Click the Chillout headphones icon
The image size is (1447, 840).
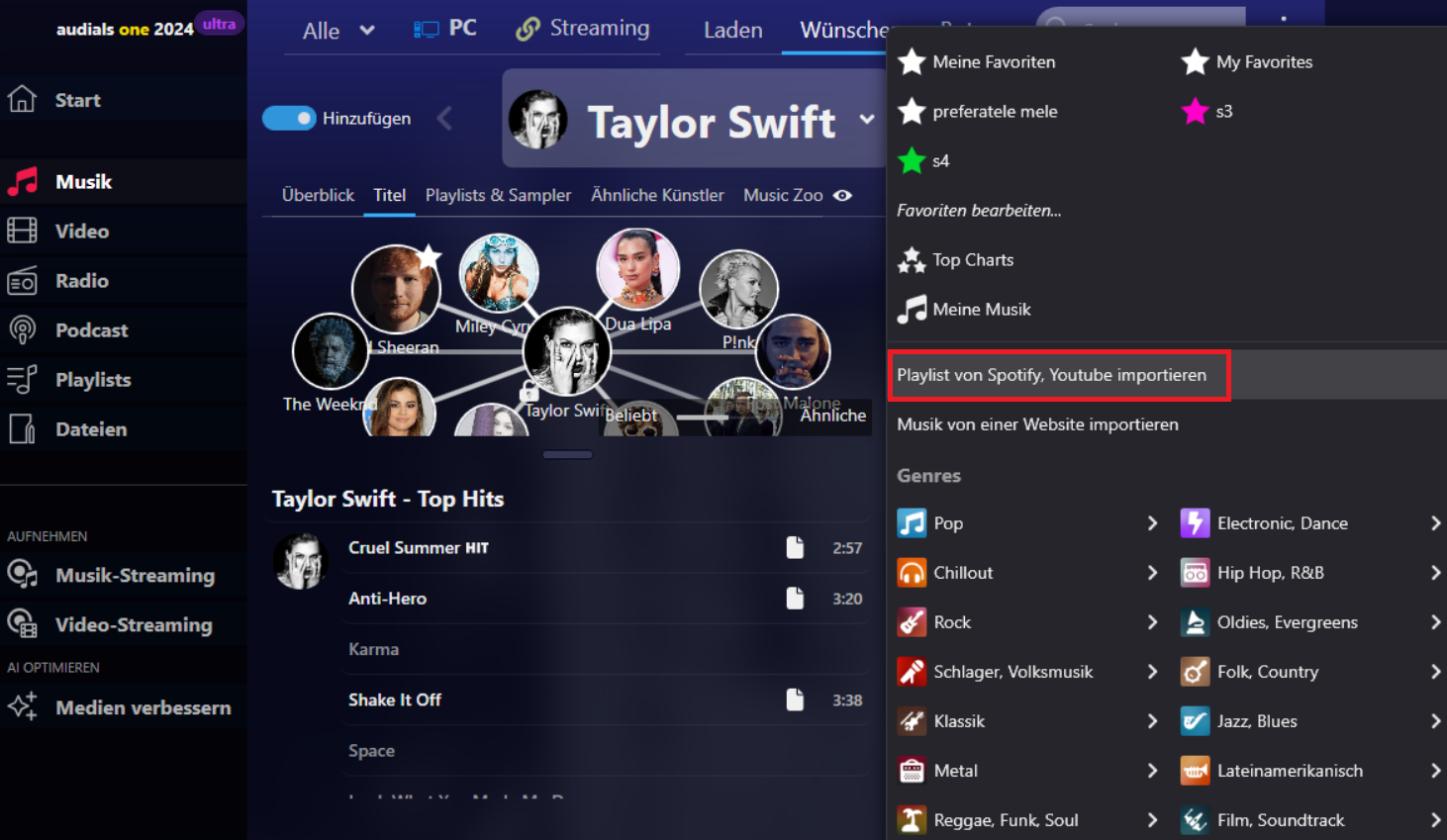tap(912, 572)
